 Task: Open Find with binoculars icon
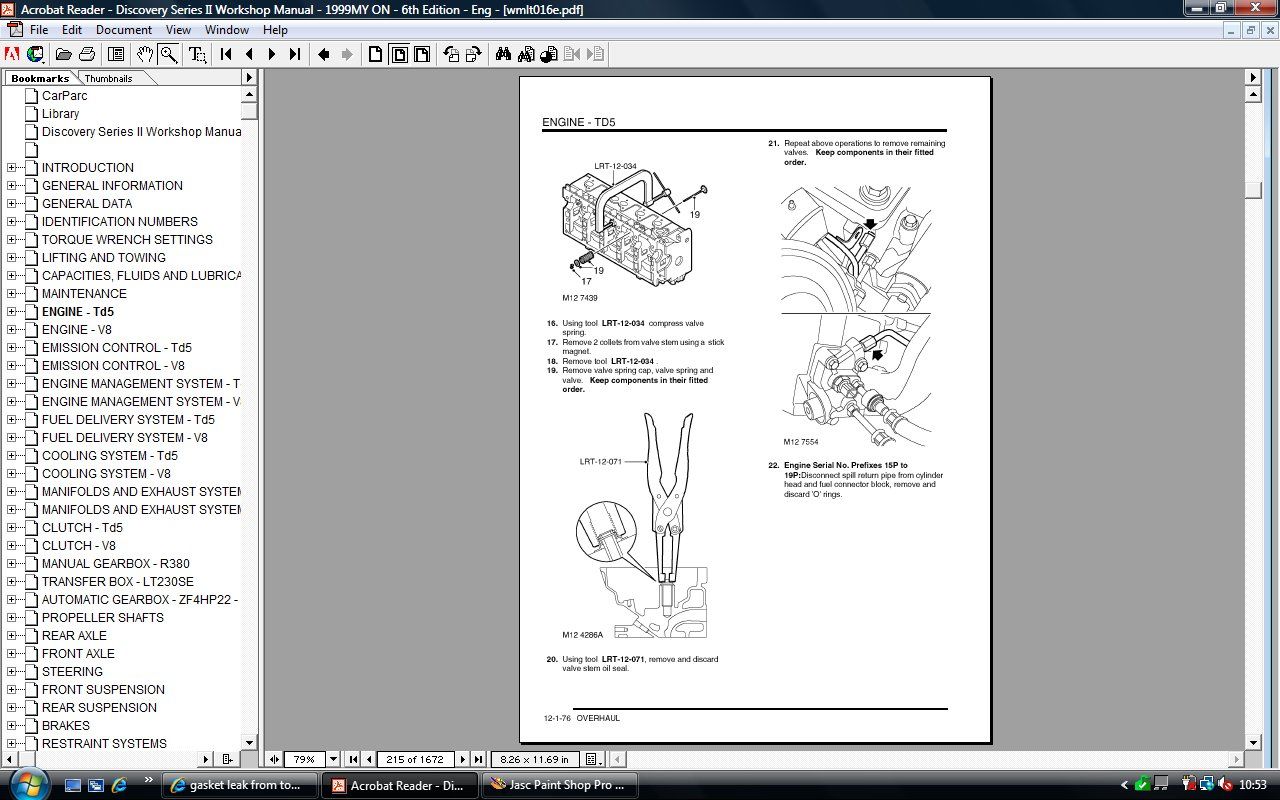pos(503,54)
